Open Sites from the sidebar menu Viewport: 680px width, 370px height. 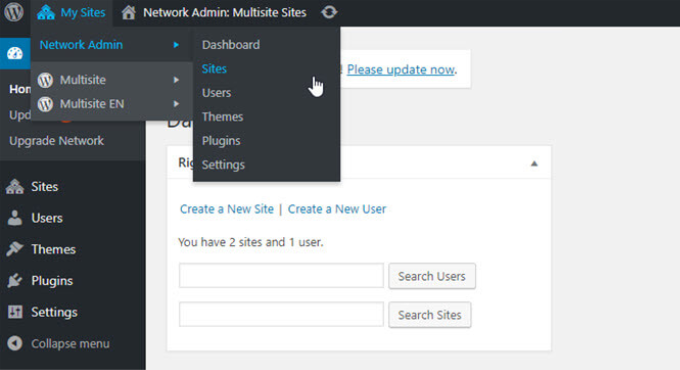[45, 187]
